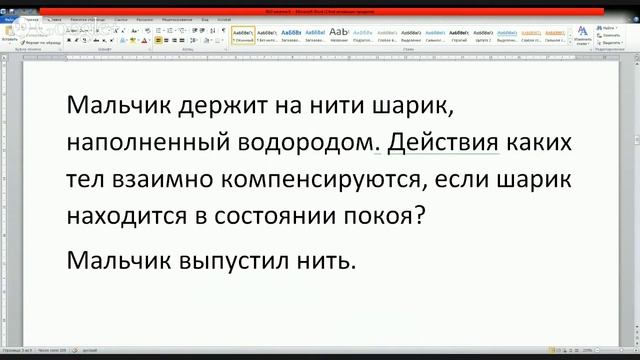Click the spelling check status icon
This screenshot has width=640, height=360.
click(75, 350)
